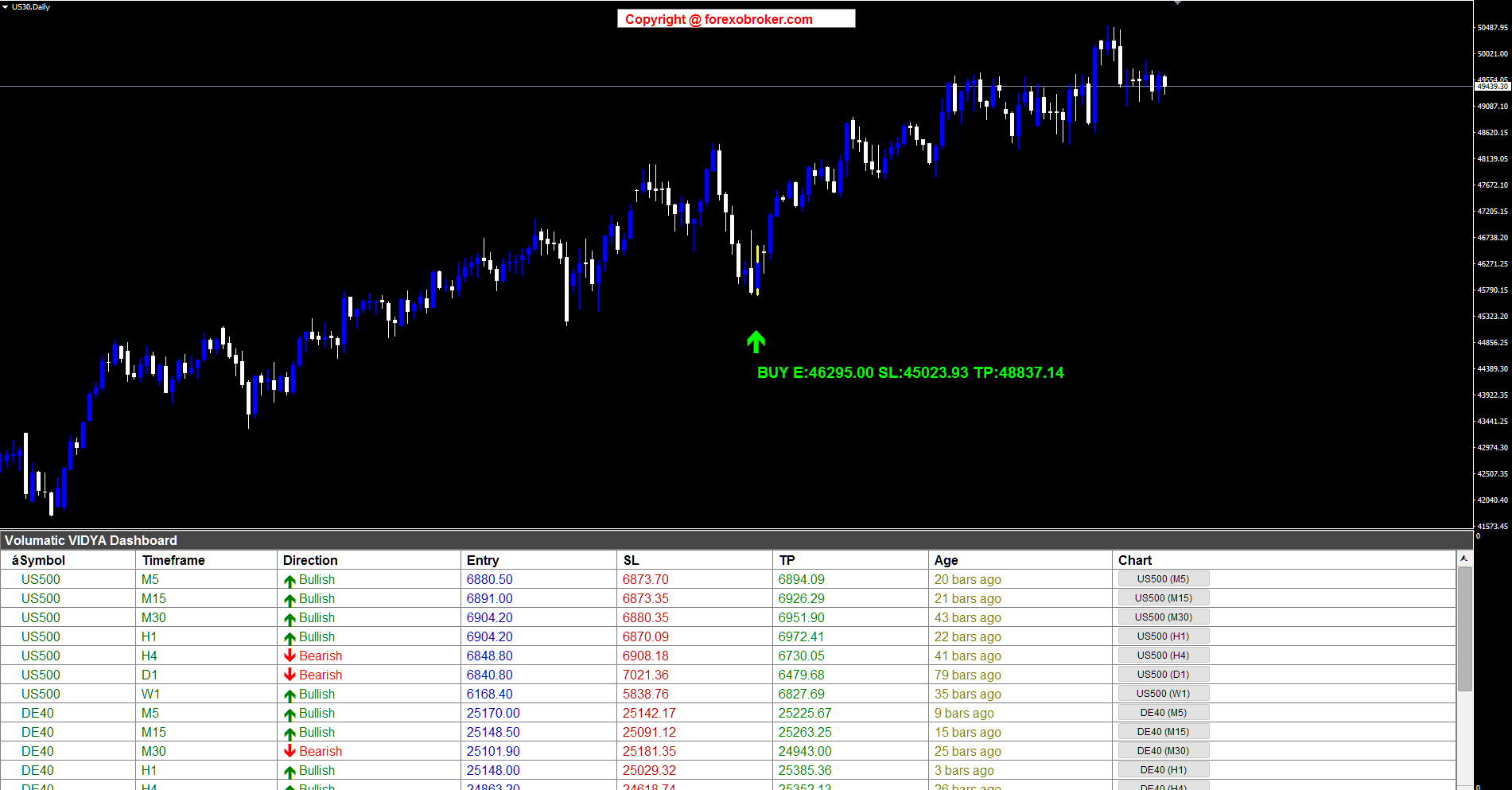Image resolution: width=1512 pixels, height=790 pixels.
Task: Click the Volumatic VIDYA Dashboard title
Action: [x=91, y=541]
